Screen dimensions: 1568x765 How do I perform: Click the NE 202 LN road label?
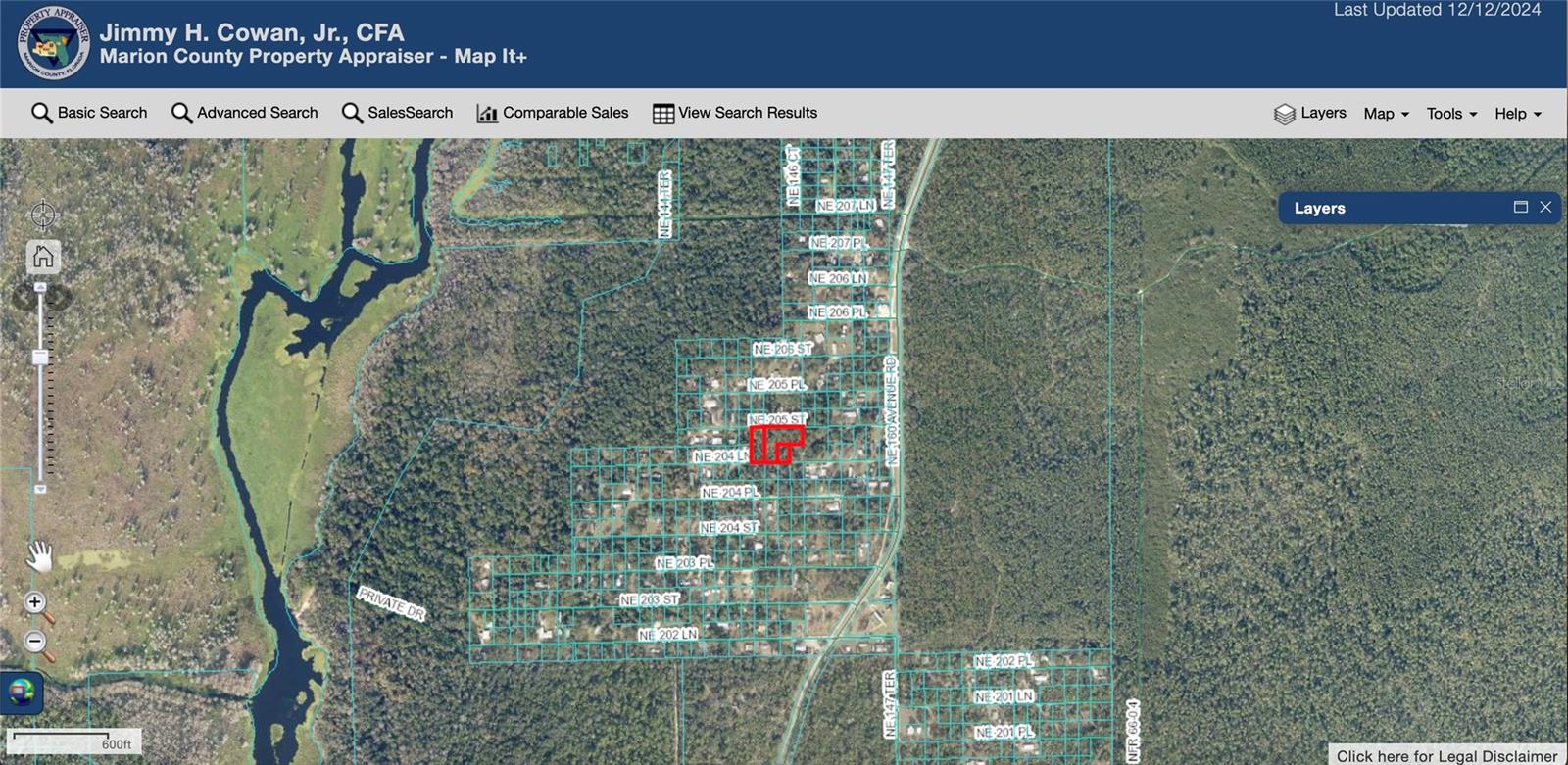point(667,635)
